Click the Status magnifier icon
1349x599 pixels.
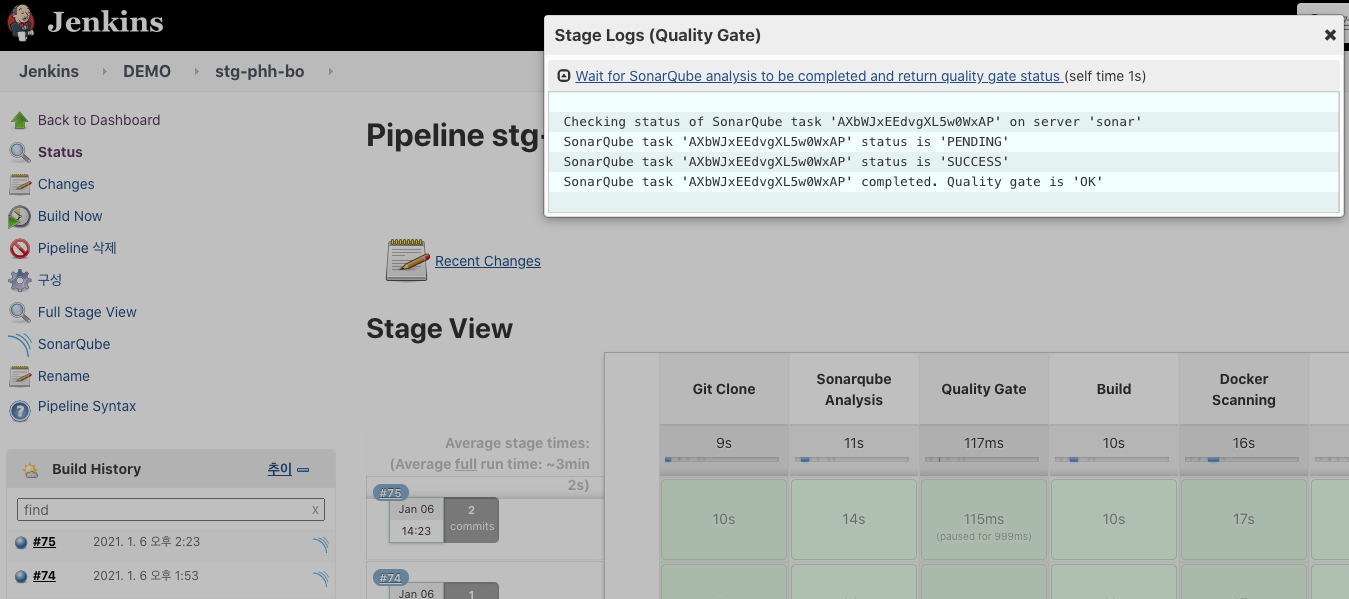[20, 153]
